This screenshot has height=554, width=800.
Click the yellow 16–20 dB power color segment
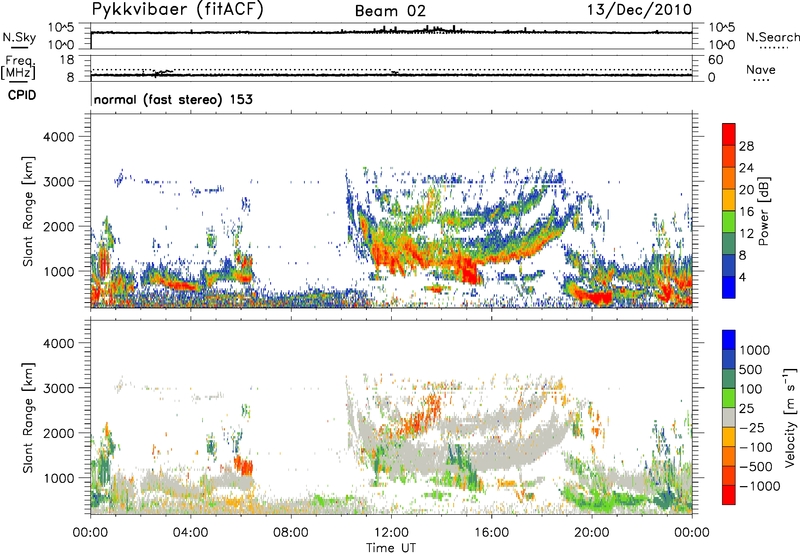[x=729, y=200]
